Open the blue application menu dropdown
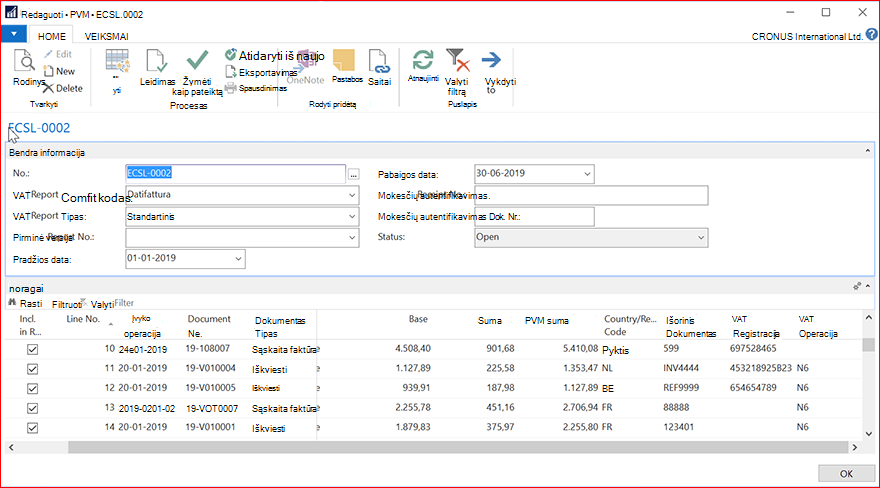This screenshot has width=880, height=488. [x=13, y=34]
